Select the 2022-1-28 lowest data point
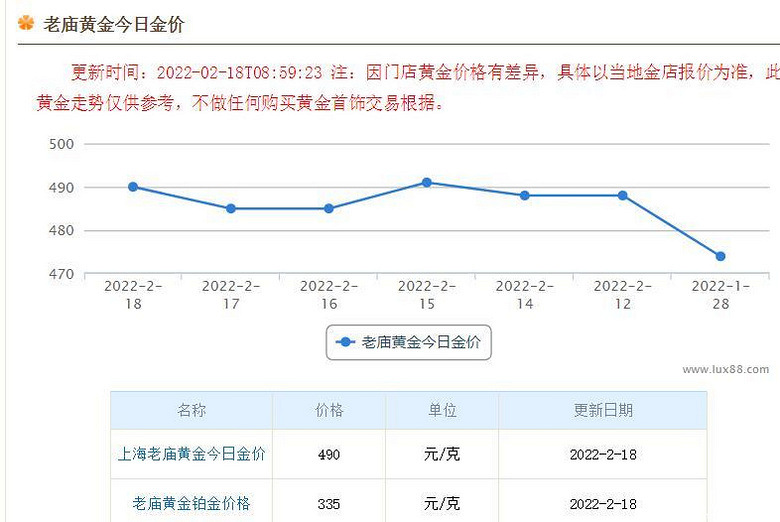Viewport: 780px width, 522px height. [x=720, y=256]
